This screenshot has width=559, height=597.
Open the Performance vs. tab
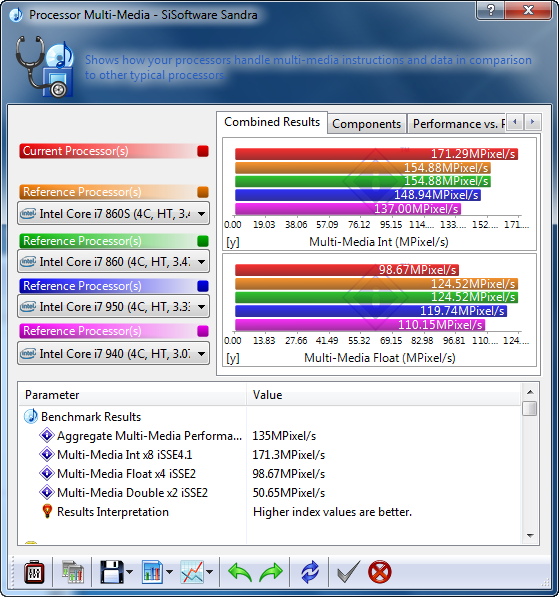[457, 124]
